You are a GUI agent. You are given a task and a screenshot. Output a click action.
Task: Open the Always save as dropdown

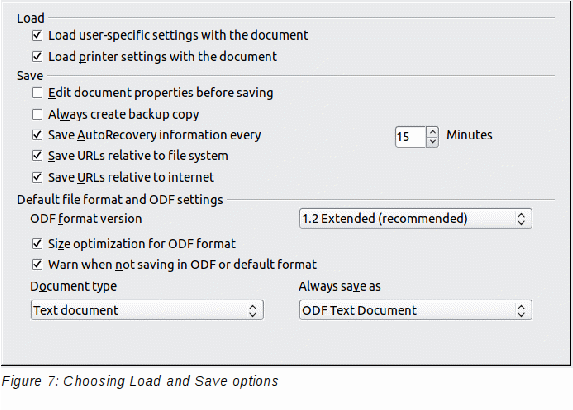pyautogui.click(x=415, y=310)
